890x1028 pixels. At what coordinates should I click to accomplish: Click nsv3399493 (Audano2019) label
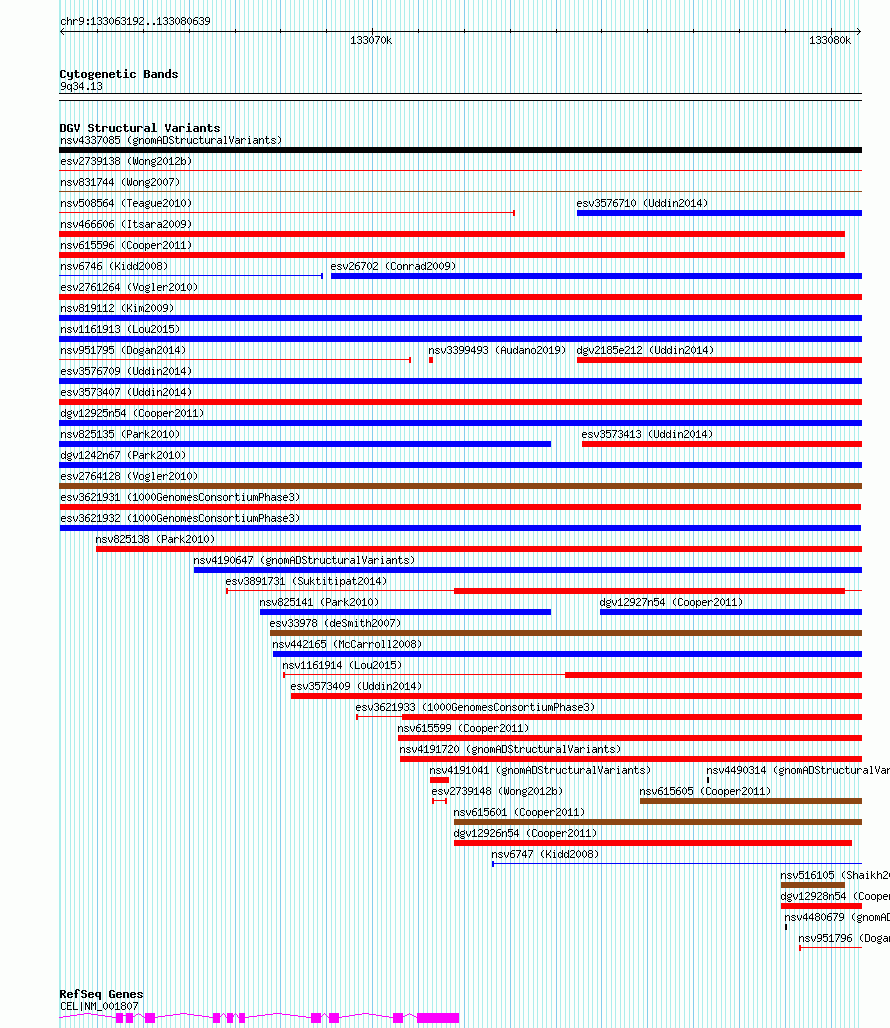click(x=497, y=350)
